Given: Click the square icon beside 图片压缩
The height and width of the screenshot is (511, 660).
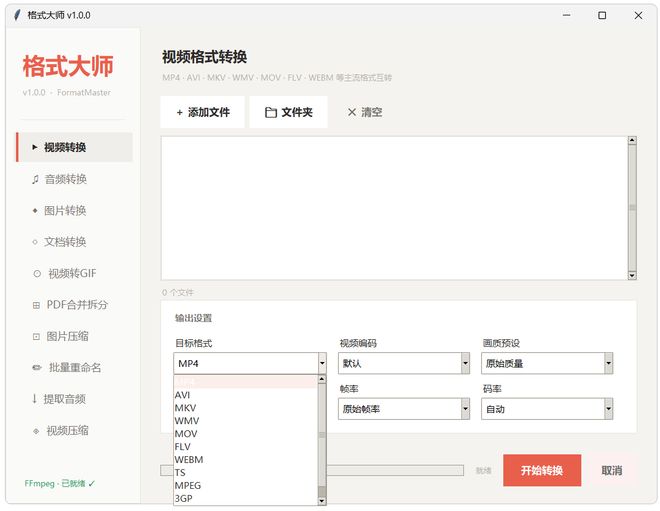Looking at the screenshot, I should [36, 336].
